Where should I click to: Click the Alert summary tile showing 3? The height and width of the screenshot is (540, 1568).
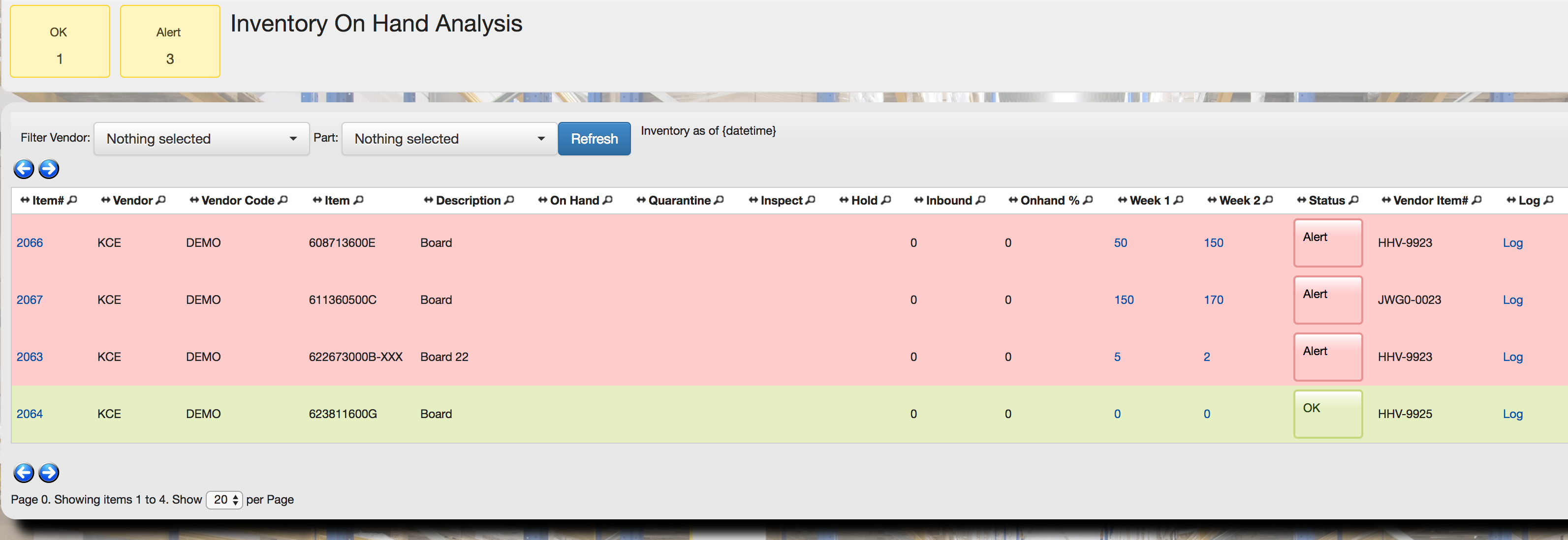coord(170,41)
